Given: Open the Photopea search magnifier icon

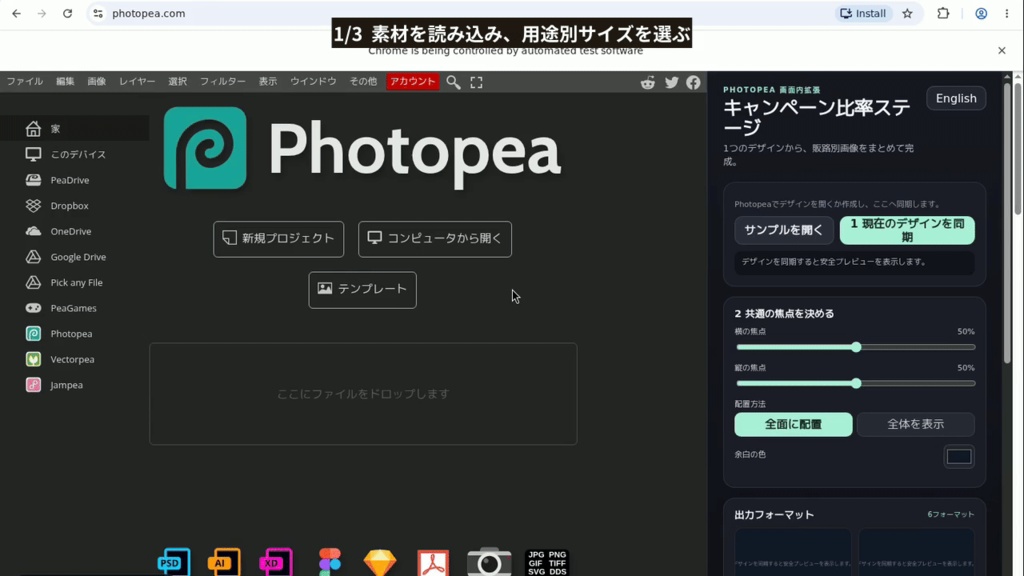Looking at the screenshot, I should tap(453, 82).
